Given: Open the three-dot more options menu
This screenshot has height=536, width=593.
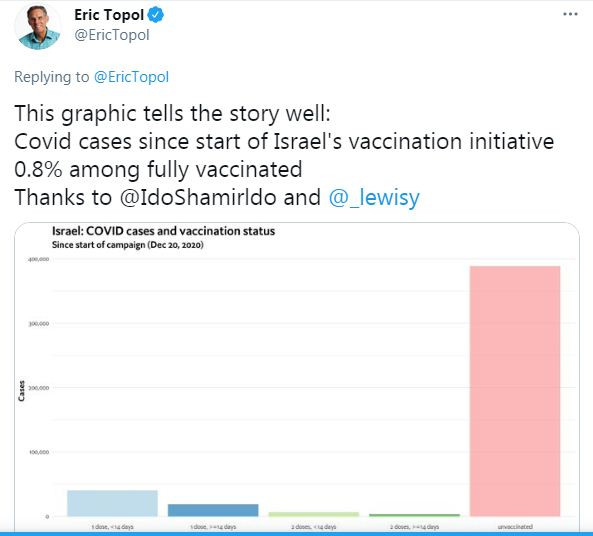Looking at the screenshot, I should tap(570, 14).
